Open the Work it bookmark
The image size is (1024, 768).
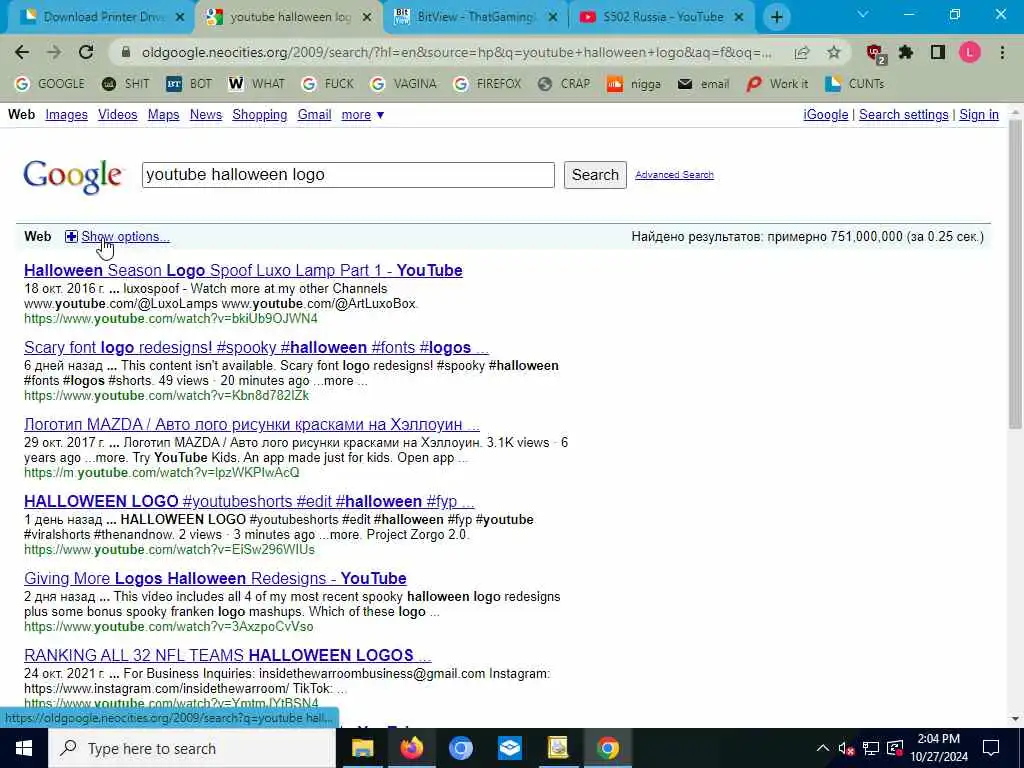pyautogui.click(x=777, y=84)
